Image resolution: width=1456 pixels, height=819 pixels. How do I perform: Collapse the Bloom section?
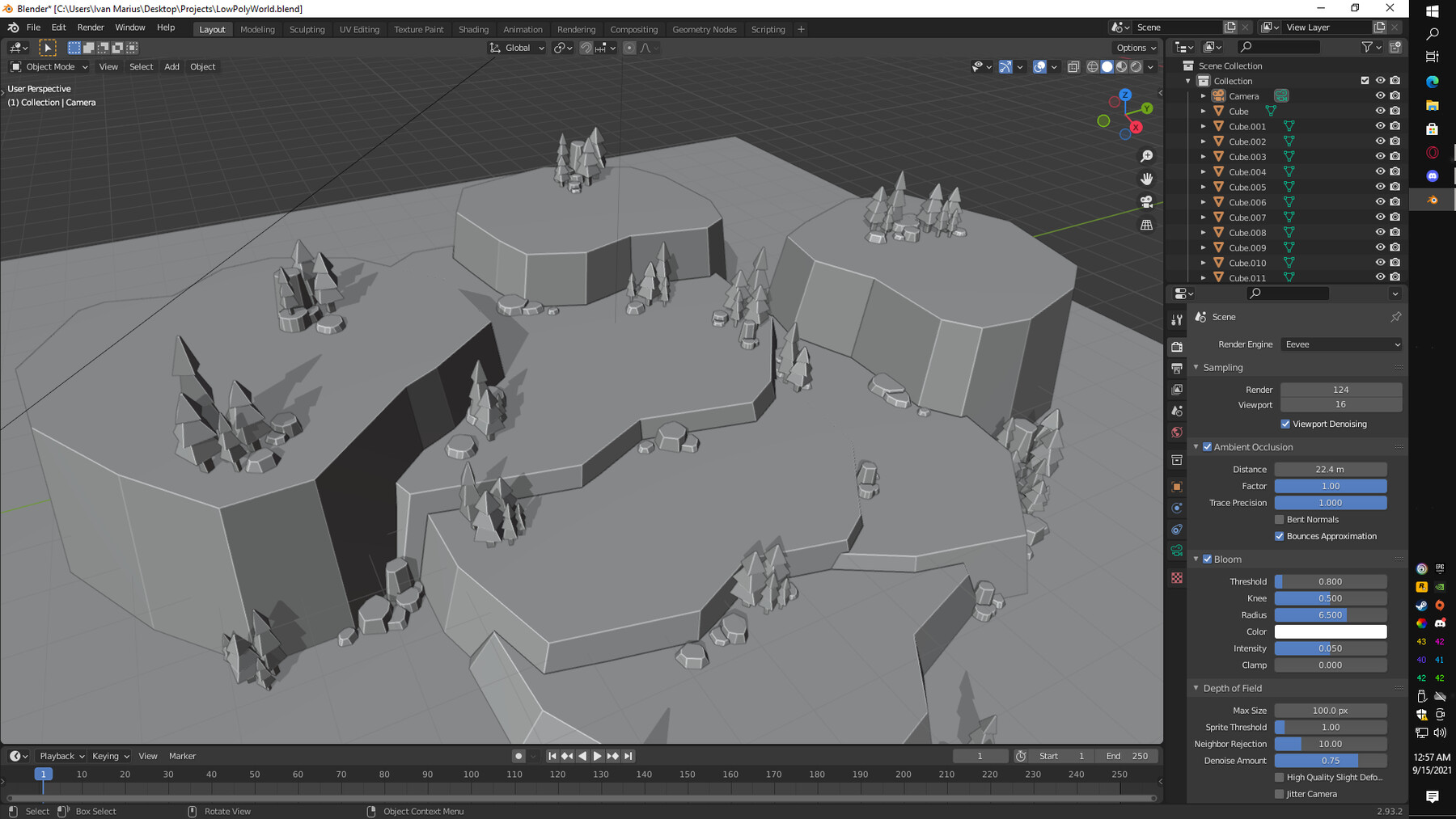1196,559
